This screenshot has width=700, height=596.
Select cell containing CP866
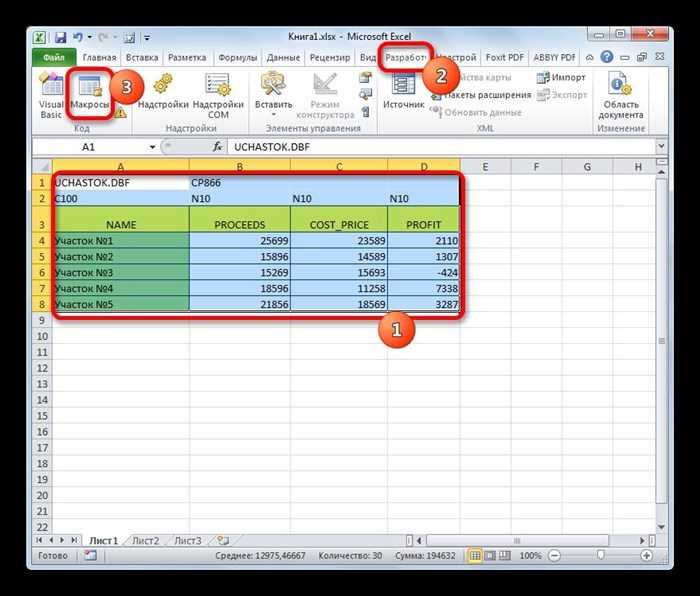coord(240,183)
